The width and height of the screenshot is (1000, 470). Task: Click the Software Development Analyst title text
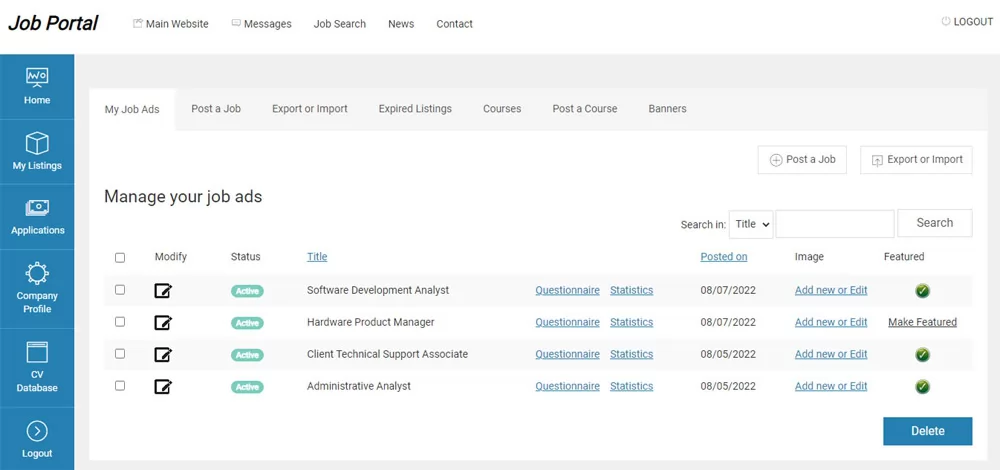(x=378, y=290)
